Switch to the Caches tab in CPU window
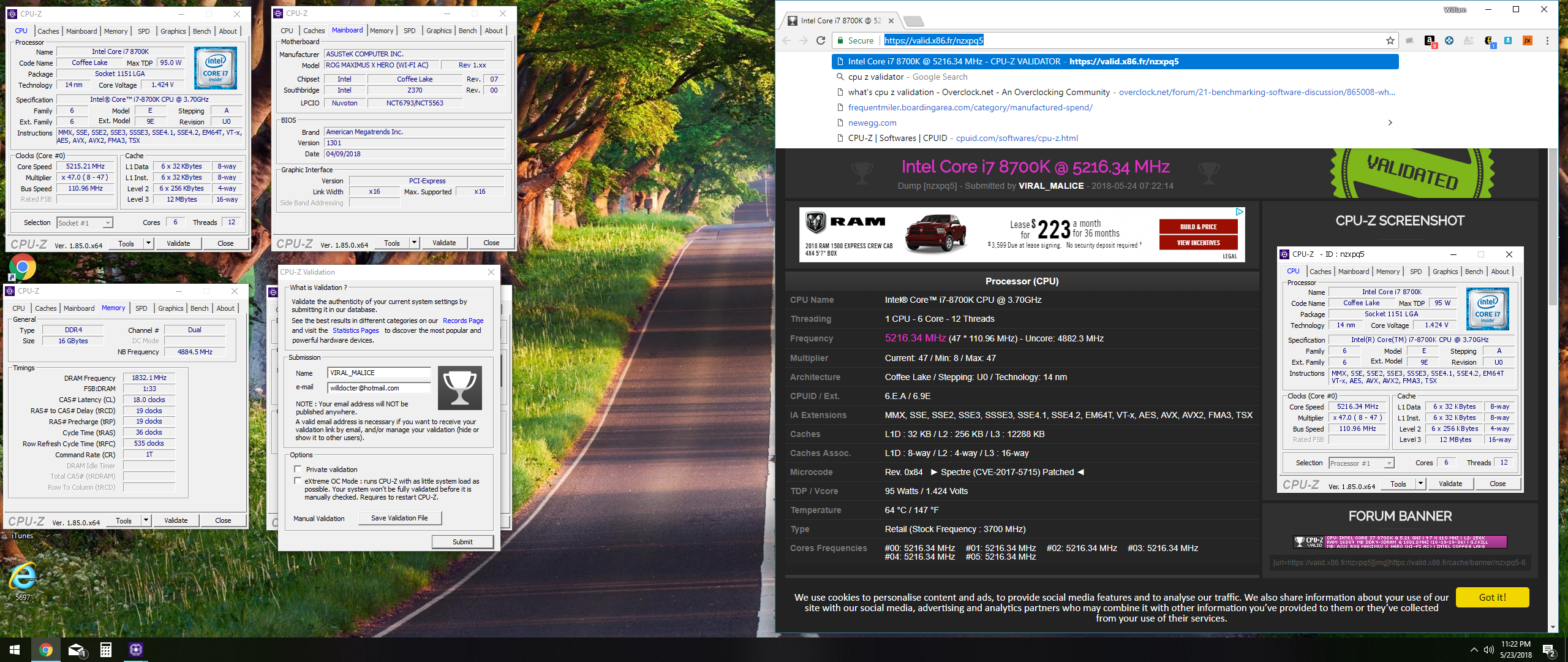 coord(48,31)
